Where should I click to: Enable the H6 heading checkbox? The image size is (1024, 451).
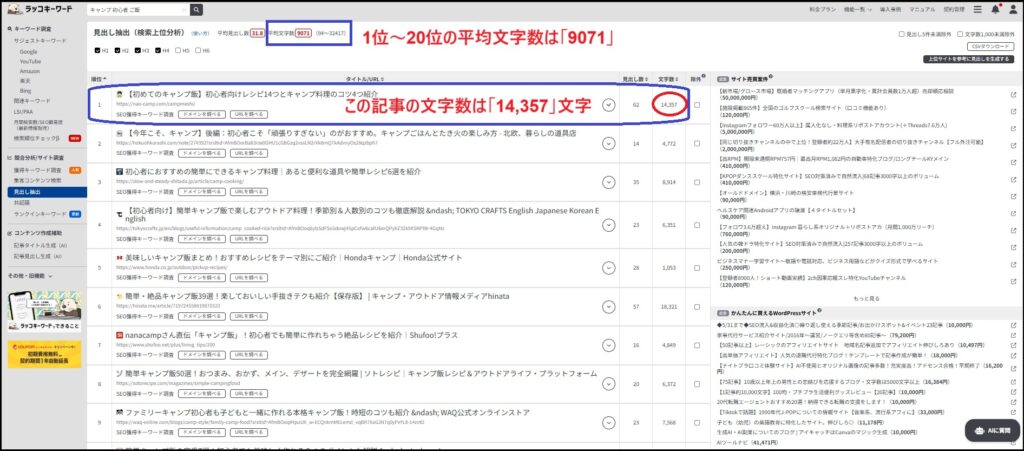pyautogui.click(x=197, y=50)
